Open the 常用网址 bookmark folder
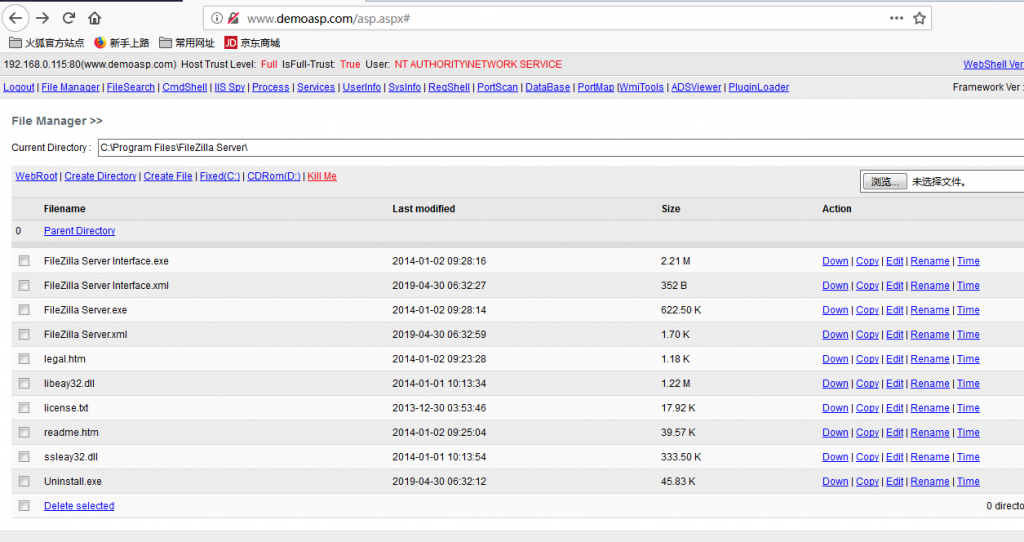This screenshot has width=1024, height=542. (187, 43)
